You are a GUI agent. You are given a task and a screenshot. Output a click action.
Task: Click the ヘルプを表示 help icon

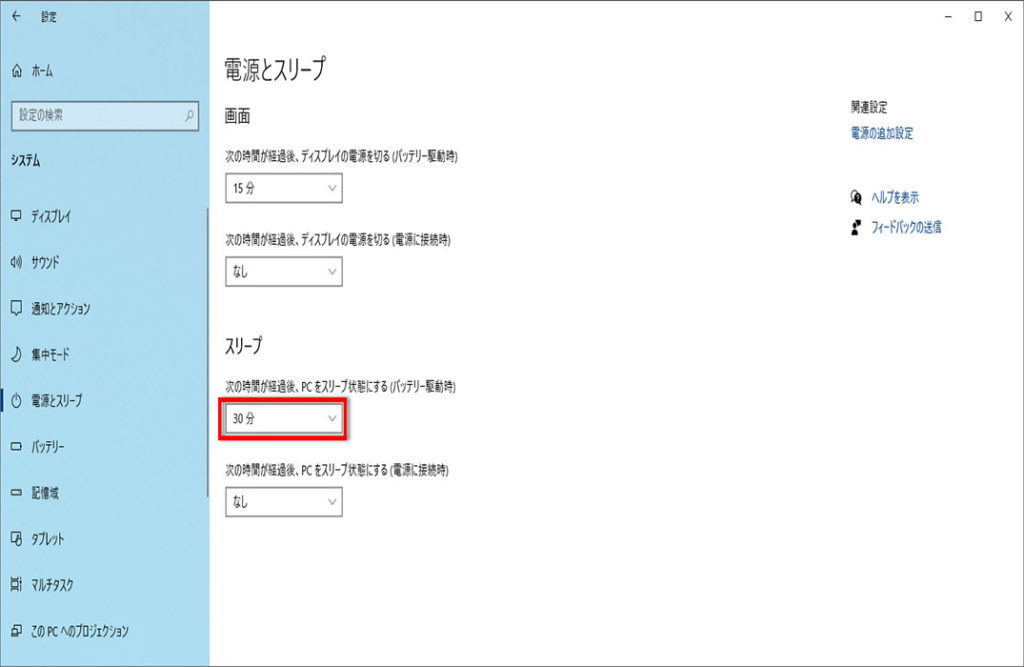[855, 197]
